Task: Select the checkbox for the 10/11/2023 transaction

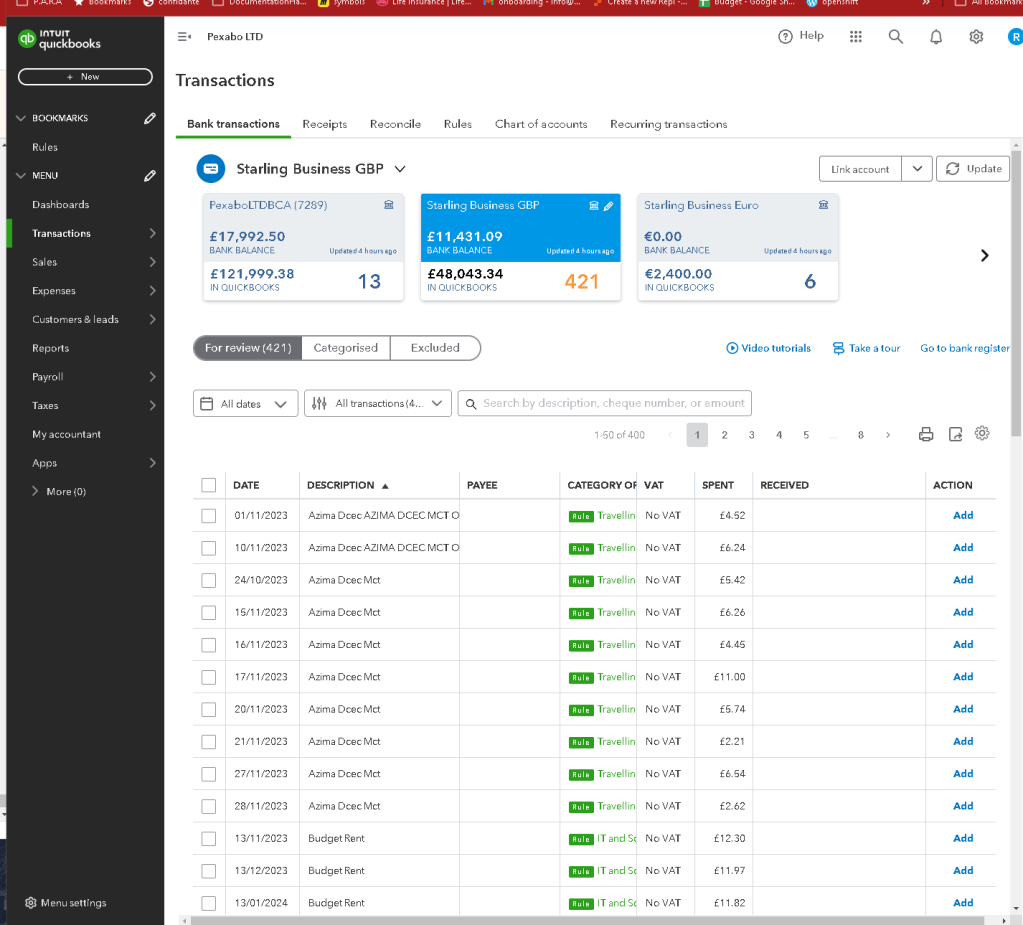Action: 209,548
